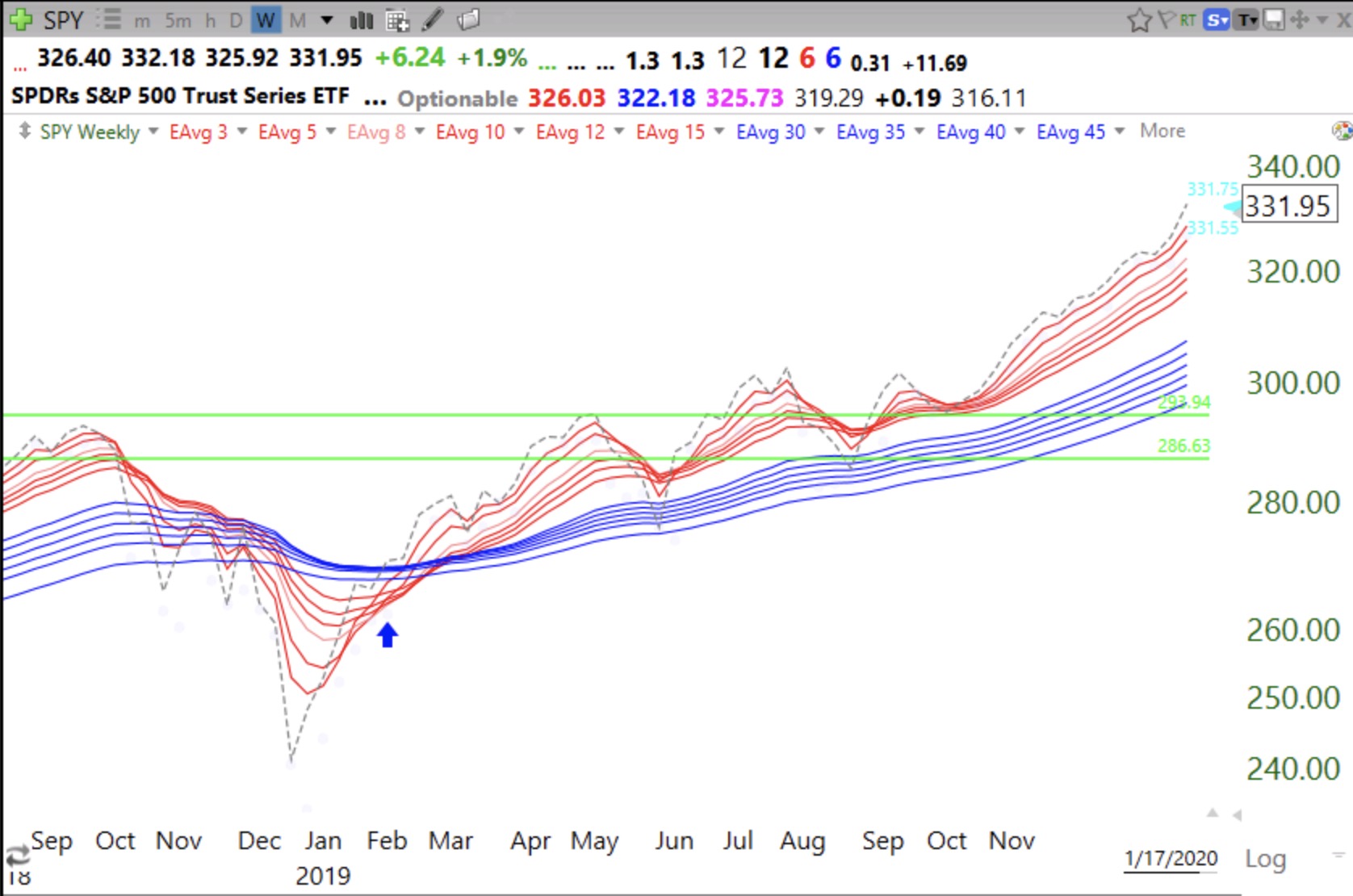Open the timeframe dropdown arrow after M
Image resolution: width=1353 pixels, height=896 pixels.
point(327,20)
